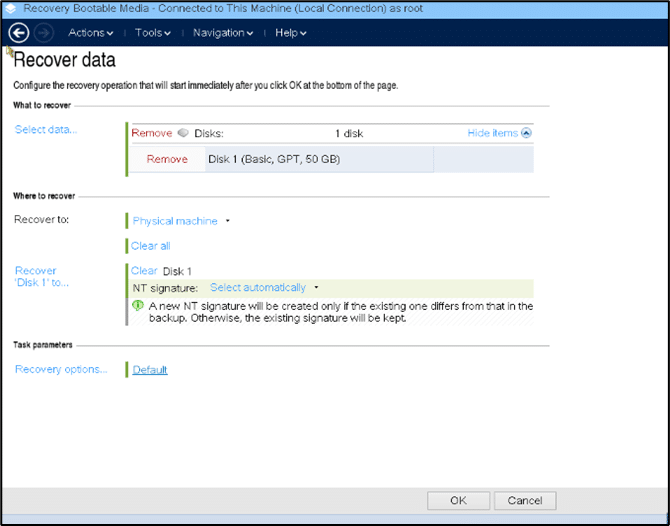Click the Select data link

pyautogui.click(x=46, y=129)
